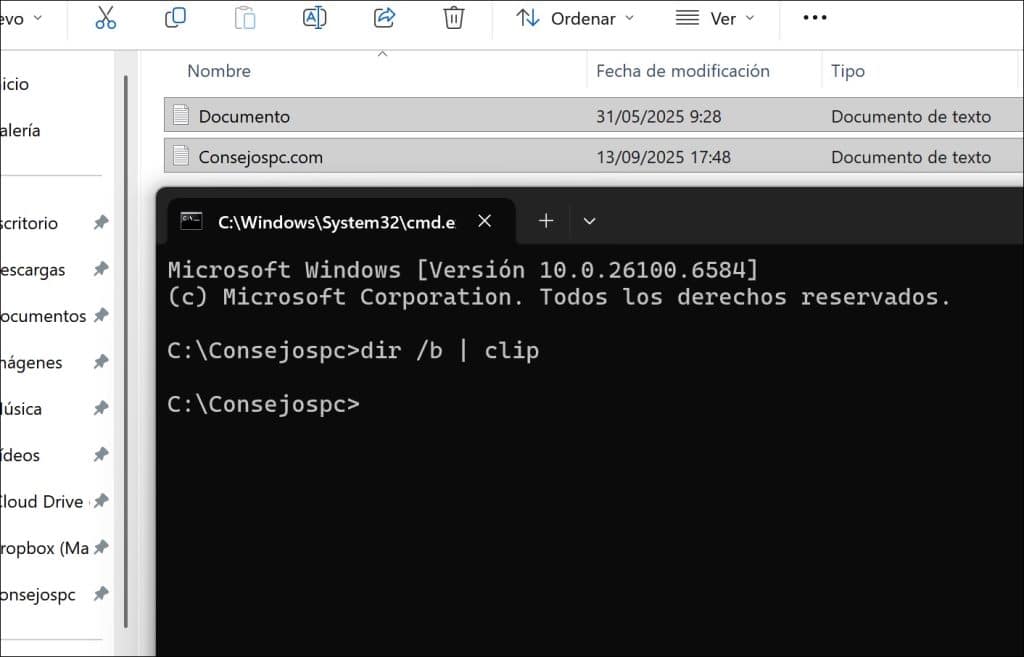Unpin Documentos using its pin icon
This screenshot has height=657, width=1024.
coord(99,316)
